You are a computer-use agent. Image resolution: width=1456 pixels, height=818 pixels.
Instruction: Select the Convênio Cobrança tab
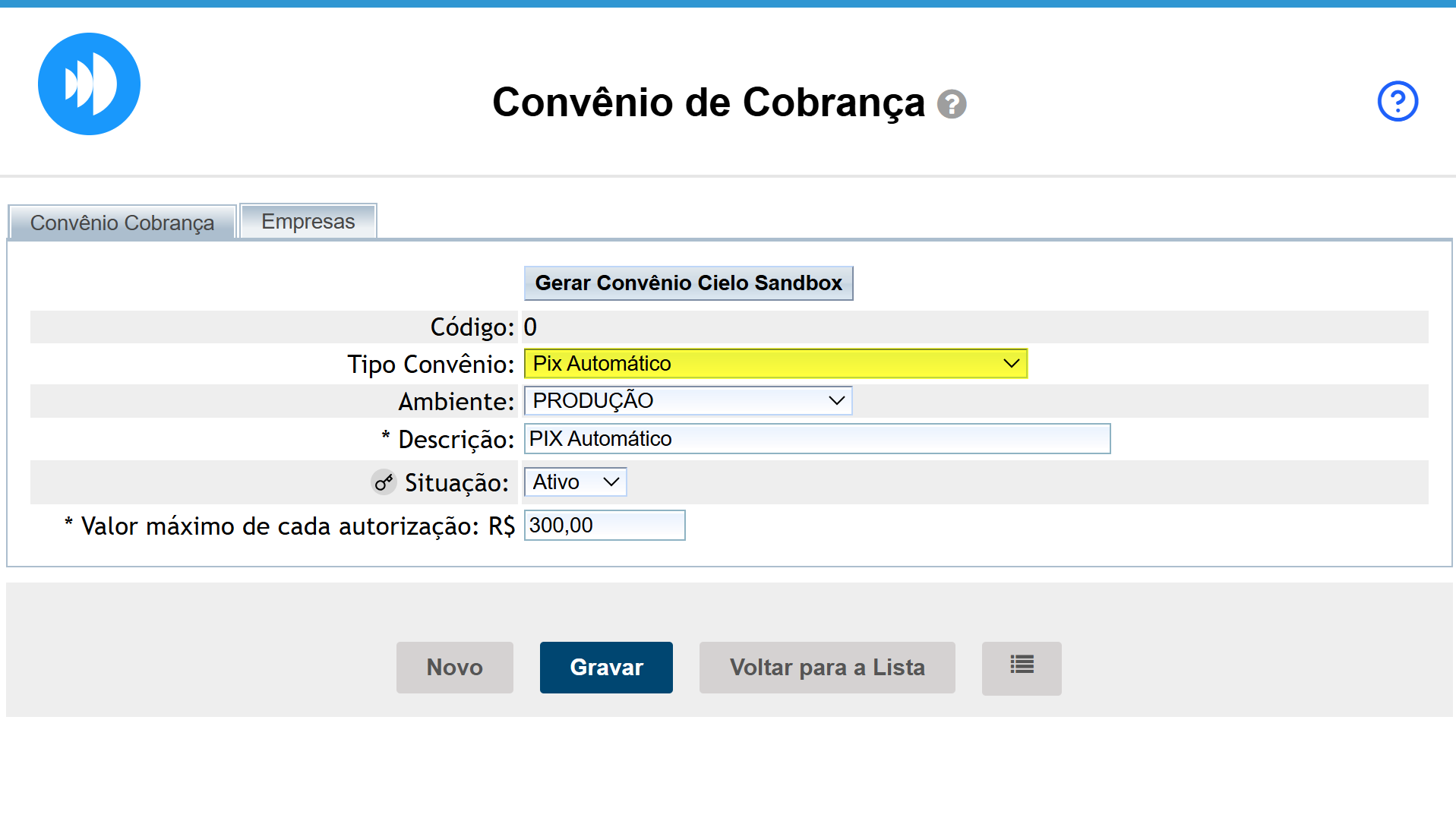pos(122,223)
